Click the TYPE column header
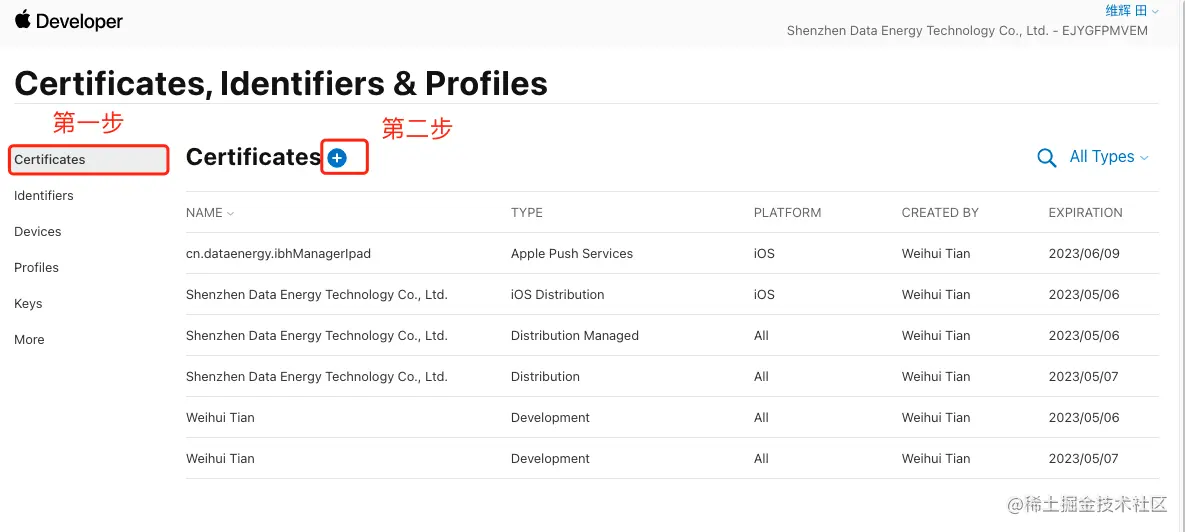 coord(527,213)
